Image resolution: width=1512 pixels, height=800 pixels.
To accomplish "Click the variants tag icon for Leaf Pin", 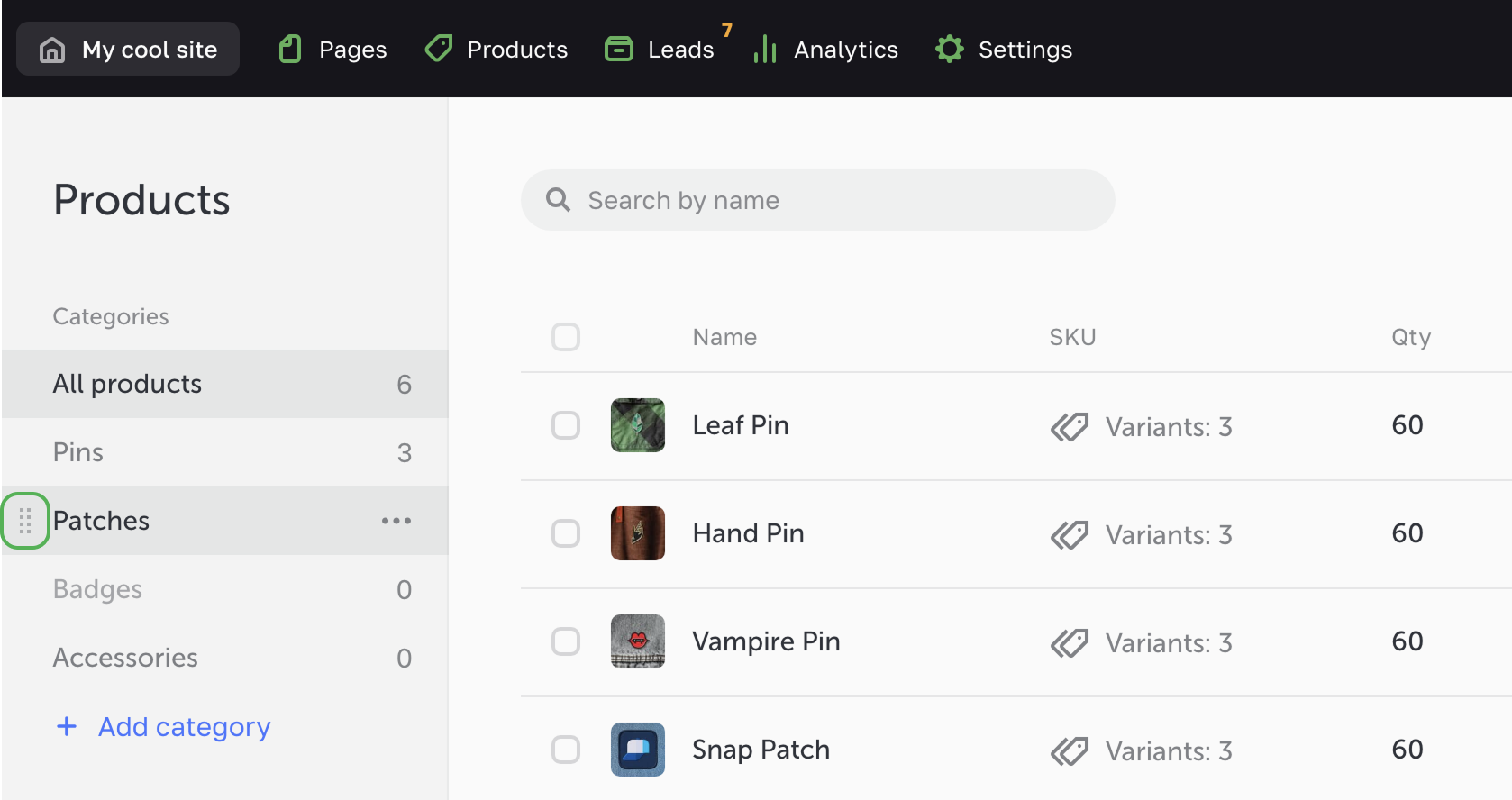I will pos(1070,426).
